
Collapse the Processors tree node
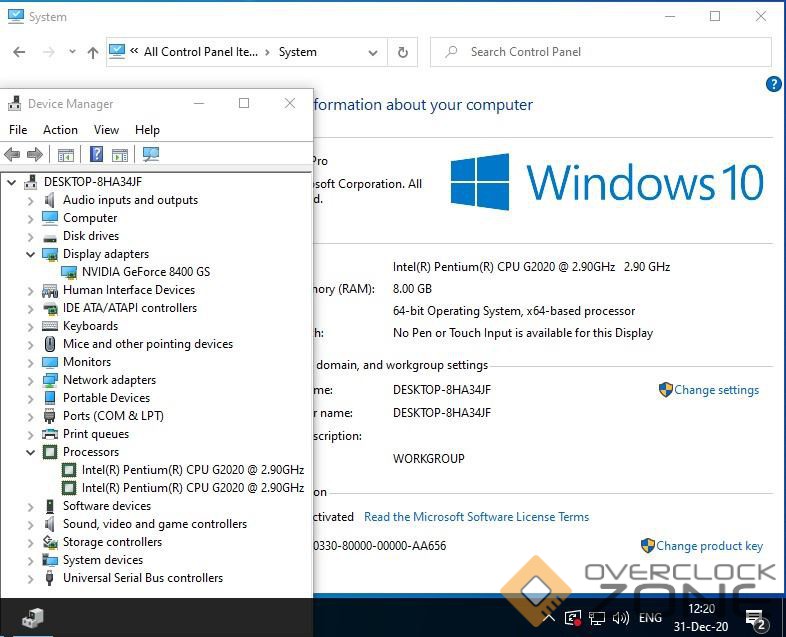click(31, 452)
